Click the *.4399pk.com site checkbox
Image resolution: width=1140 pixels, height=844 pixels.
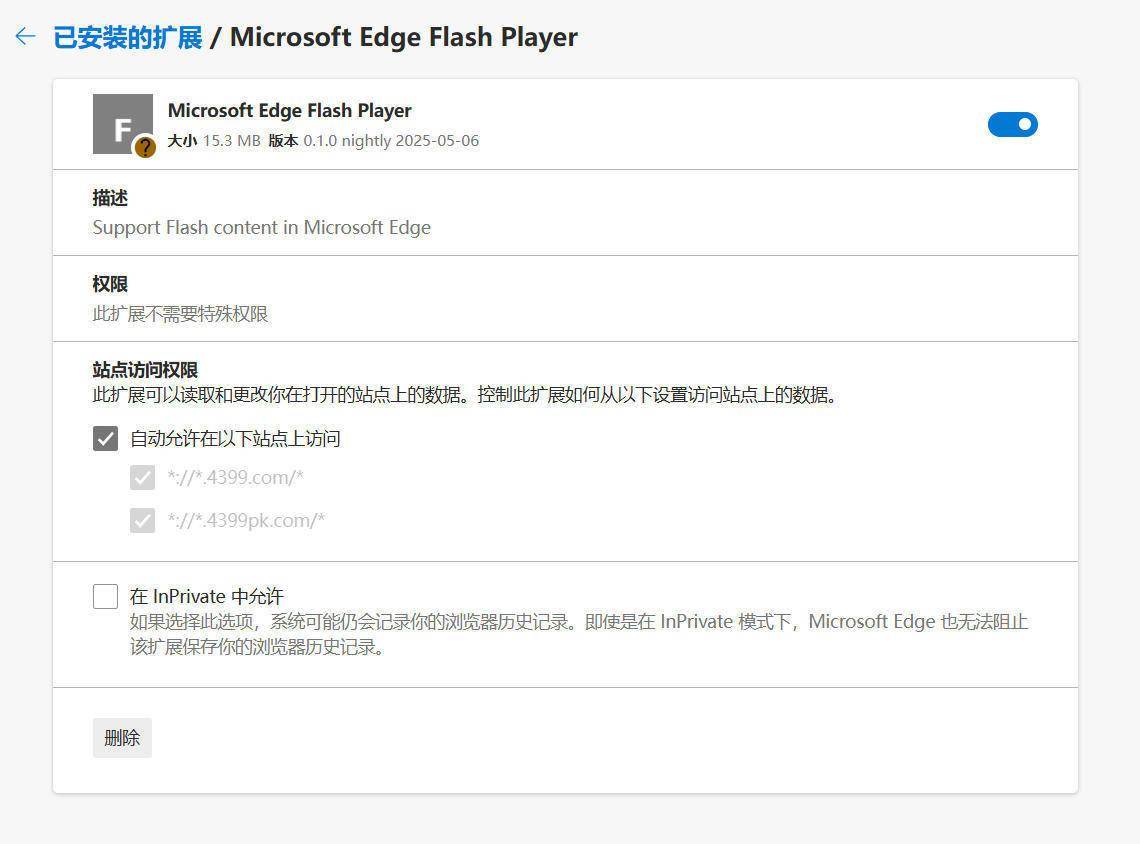pos(142,521)
